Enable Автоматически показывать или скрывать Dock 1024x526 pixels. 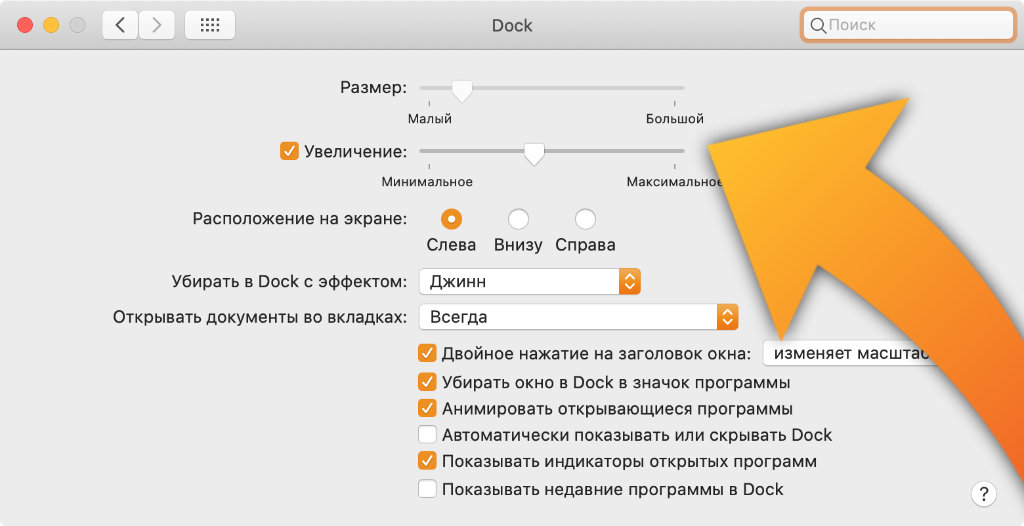click(427, 435)
